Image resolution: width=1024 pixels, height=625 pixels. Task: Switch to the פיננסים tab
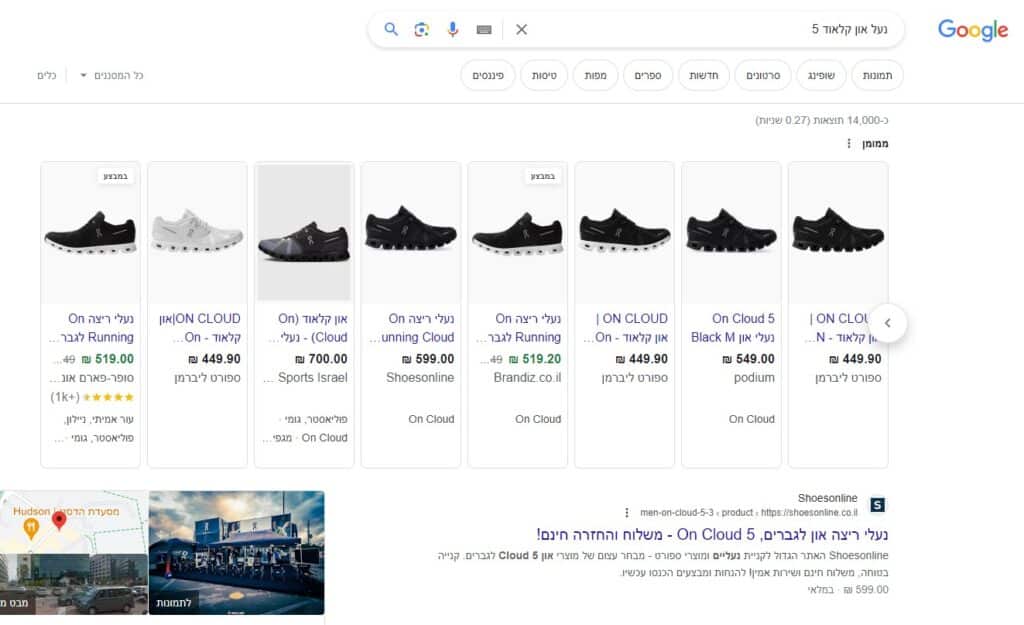coord(488,75)
